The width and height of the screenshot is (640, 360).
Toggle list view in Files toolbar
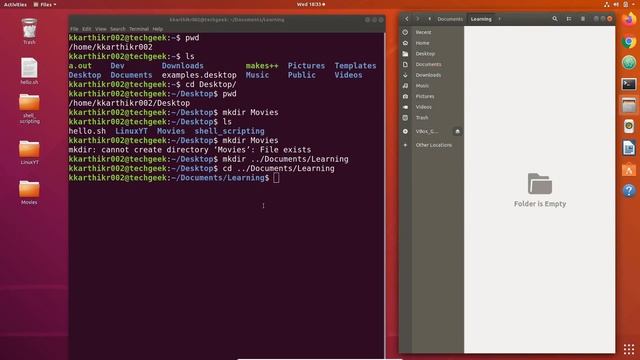[x=569, y=19]
